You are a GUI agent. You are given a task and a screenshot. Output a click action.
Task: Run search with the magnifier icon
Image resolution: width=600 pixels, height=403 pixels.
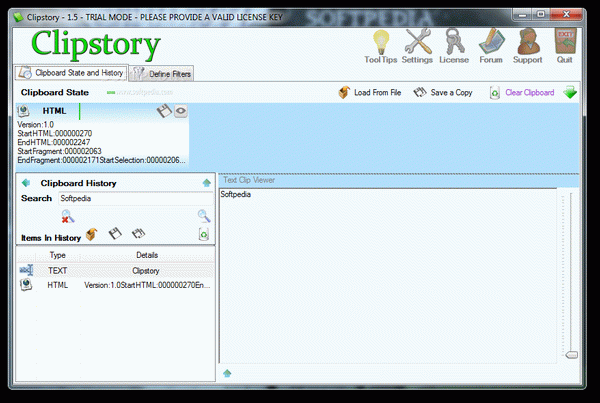click(204, 216)
